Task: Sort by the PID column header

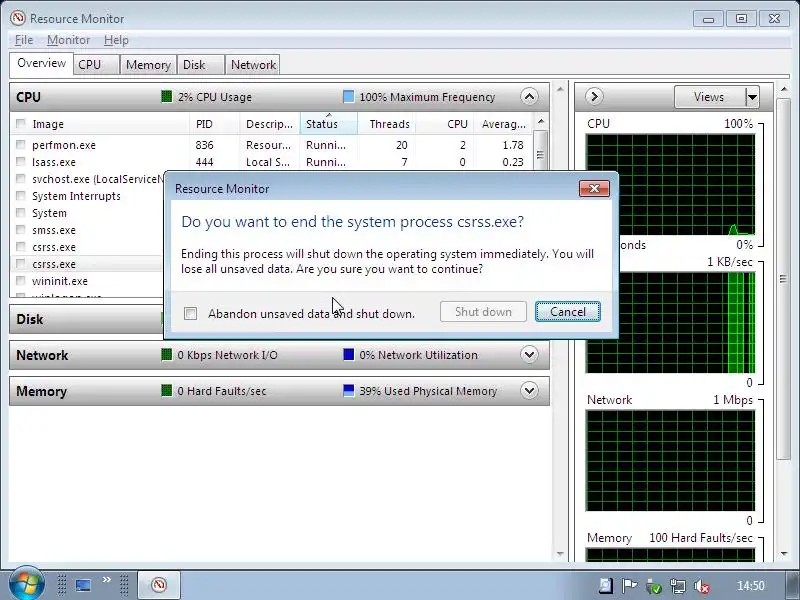Action: (x=214, y=124)
